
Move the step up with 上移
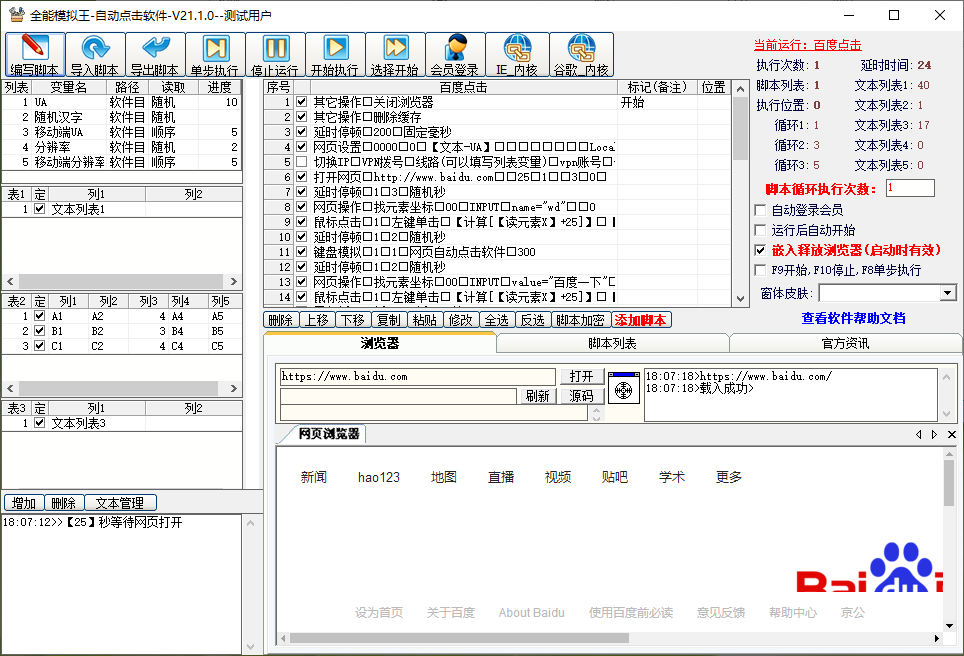317,320
